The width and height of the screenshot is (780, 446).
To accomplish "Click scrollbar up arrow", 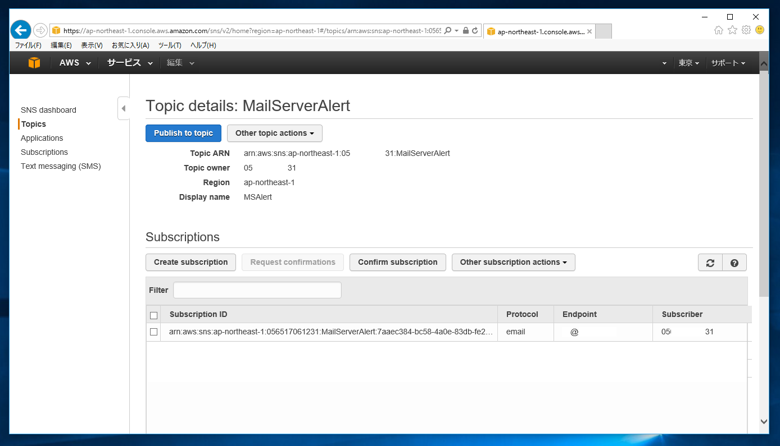I will pos(764,65).
